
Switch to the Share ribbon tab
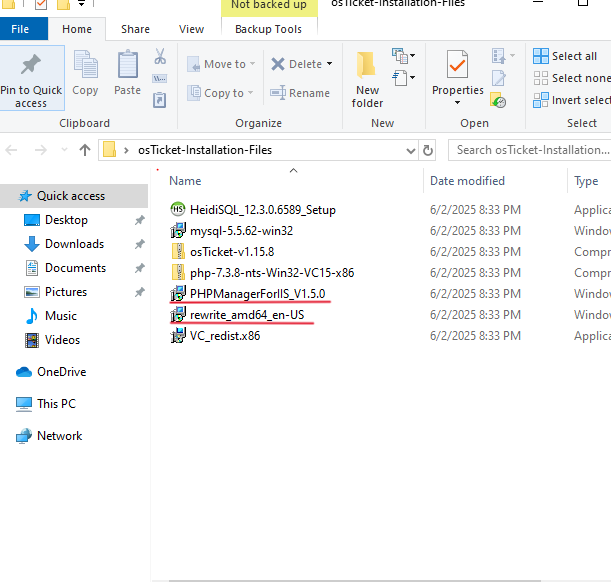pyautogui.click(x=135, y=29)
